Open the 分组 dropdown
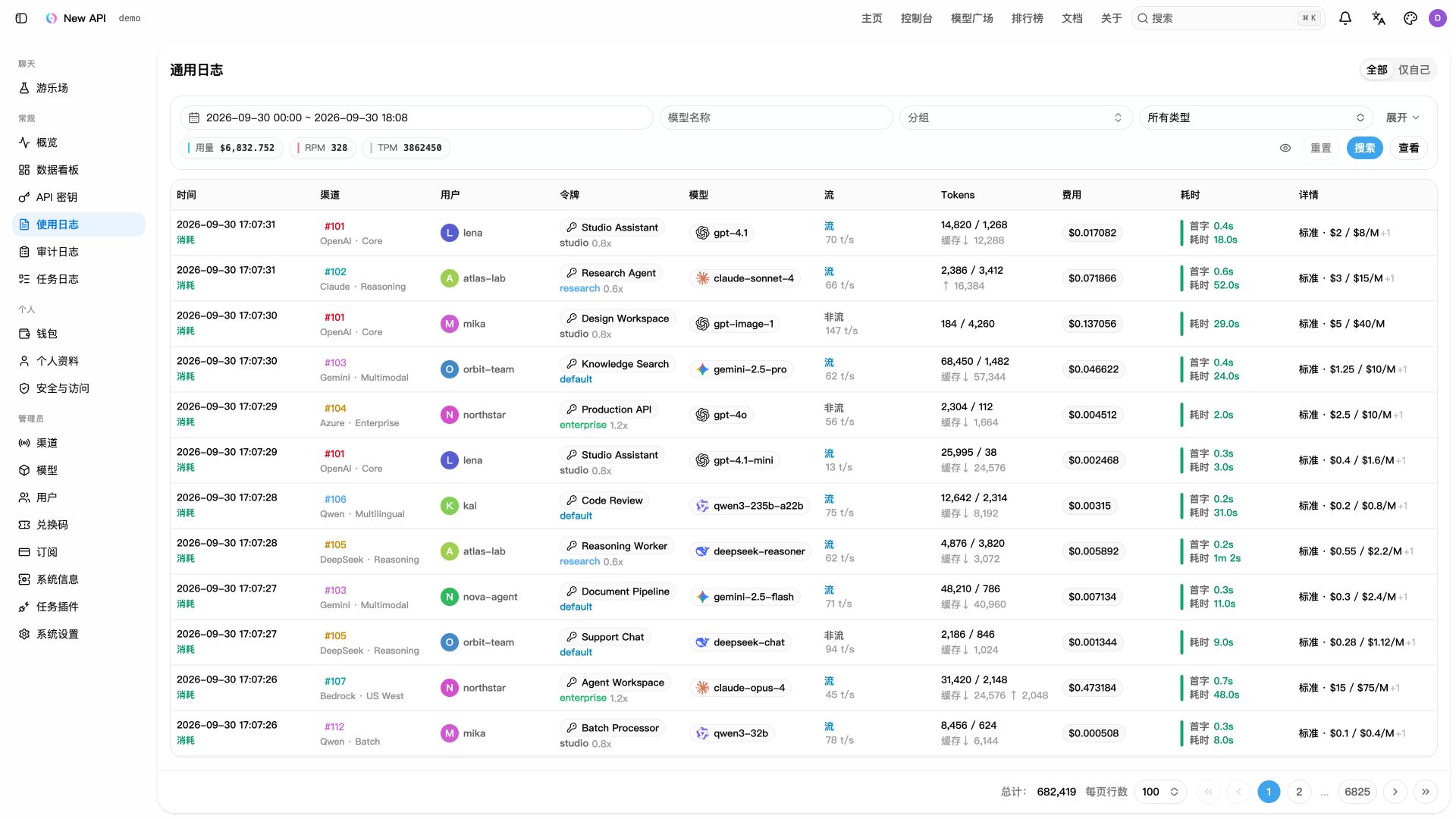This screenshot has width=1456, height=819. [1015, 118]
